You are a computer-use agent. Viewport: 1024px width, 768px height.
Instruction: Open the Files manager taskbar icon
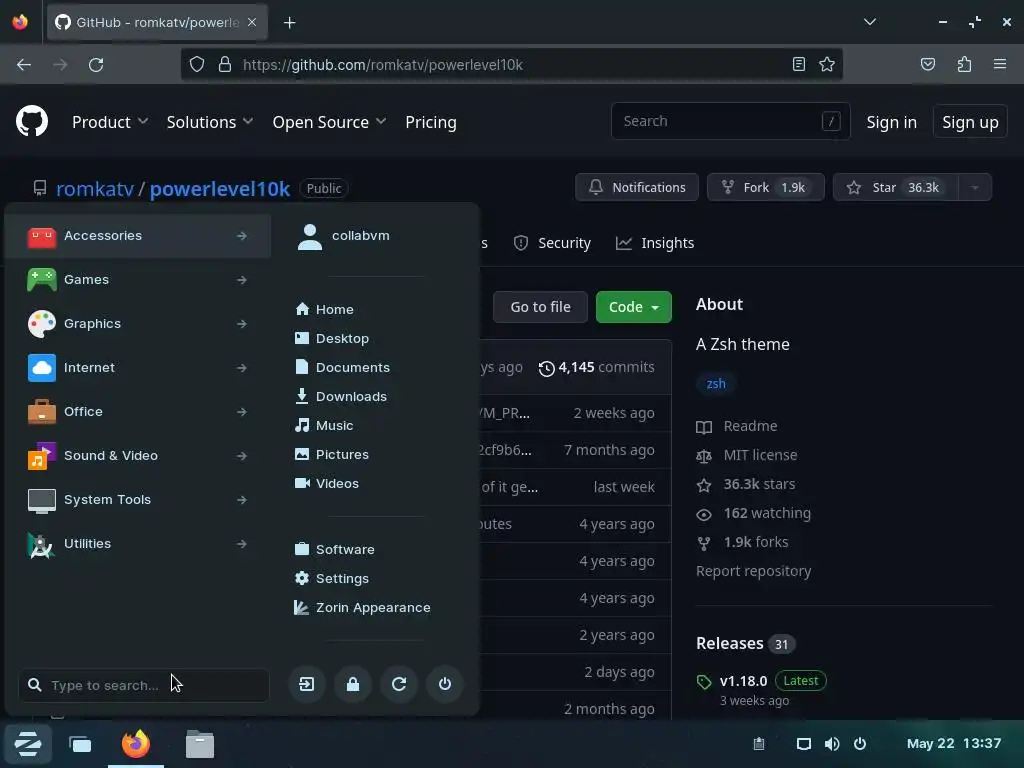point(200,744)
